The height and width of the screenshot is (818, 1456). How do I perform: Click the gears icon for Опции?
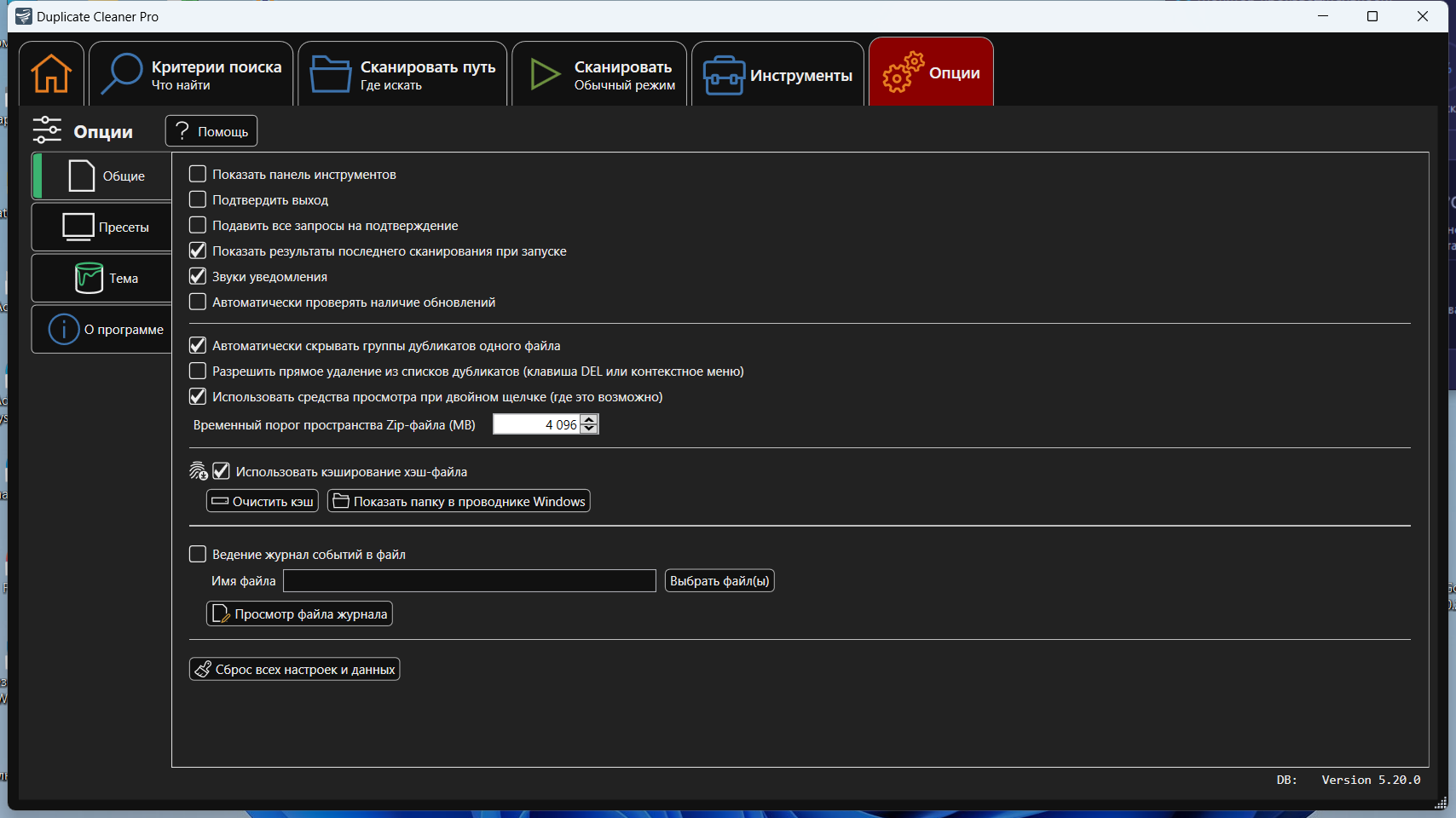click(x=903, y=72)
